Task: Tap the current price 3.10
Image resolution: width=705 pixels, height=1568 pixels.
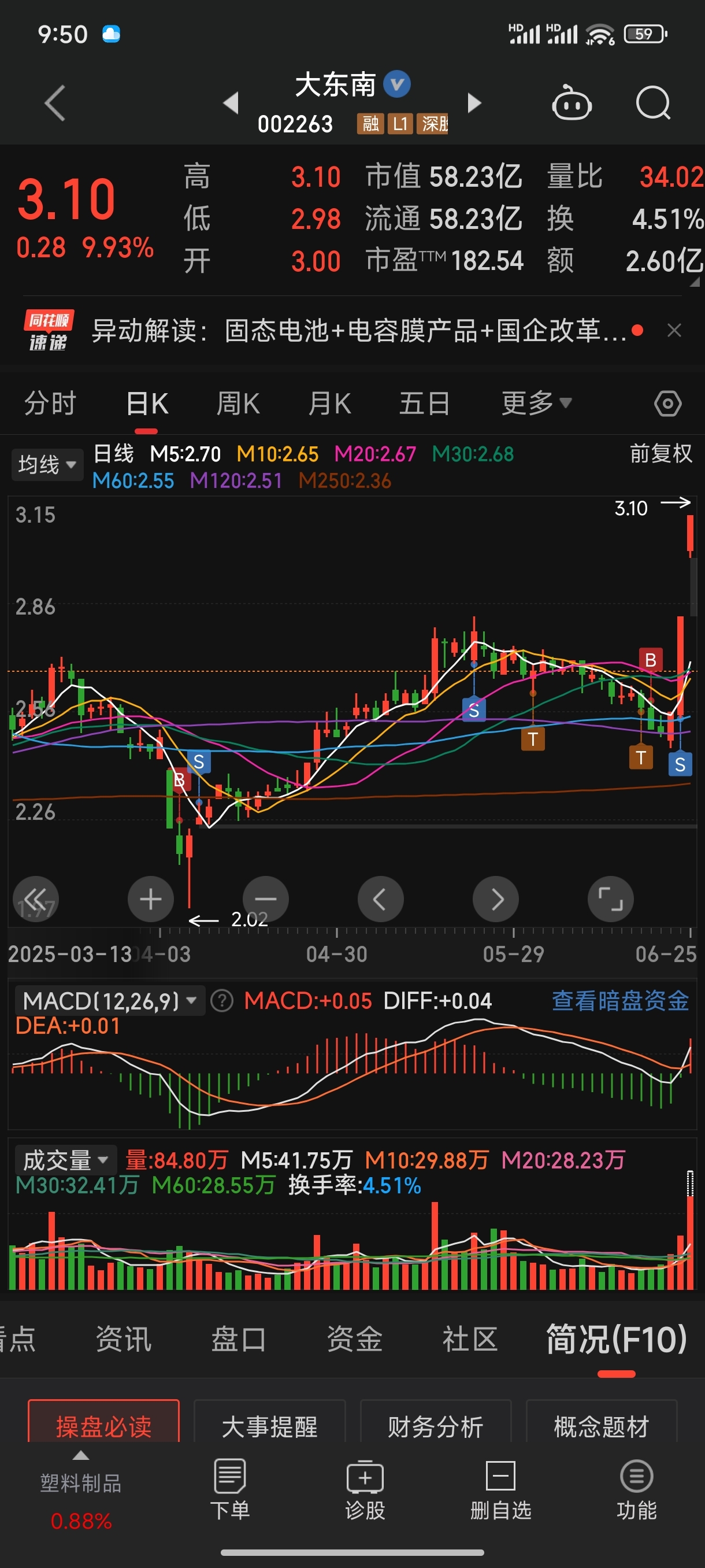Action: tap(66, 199)
